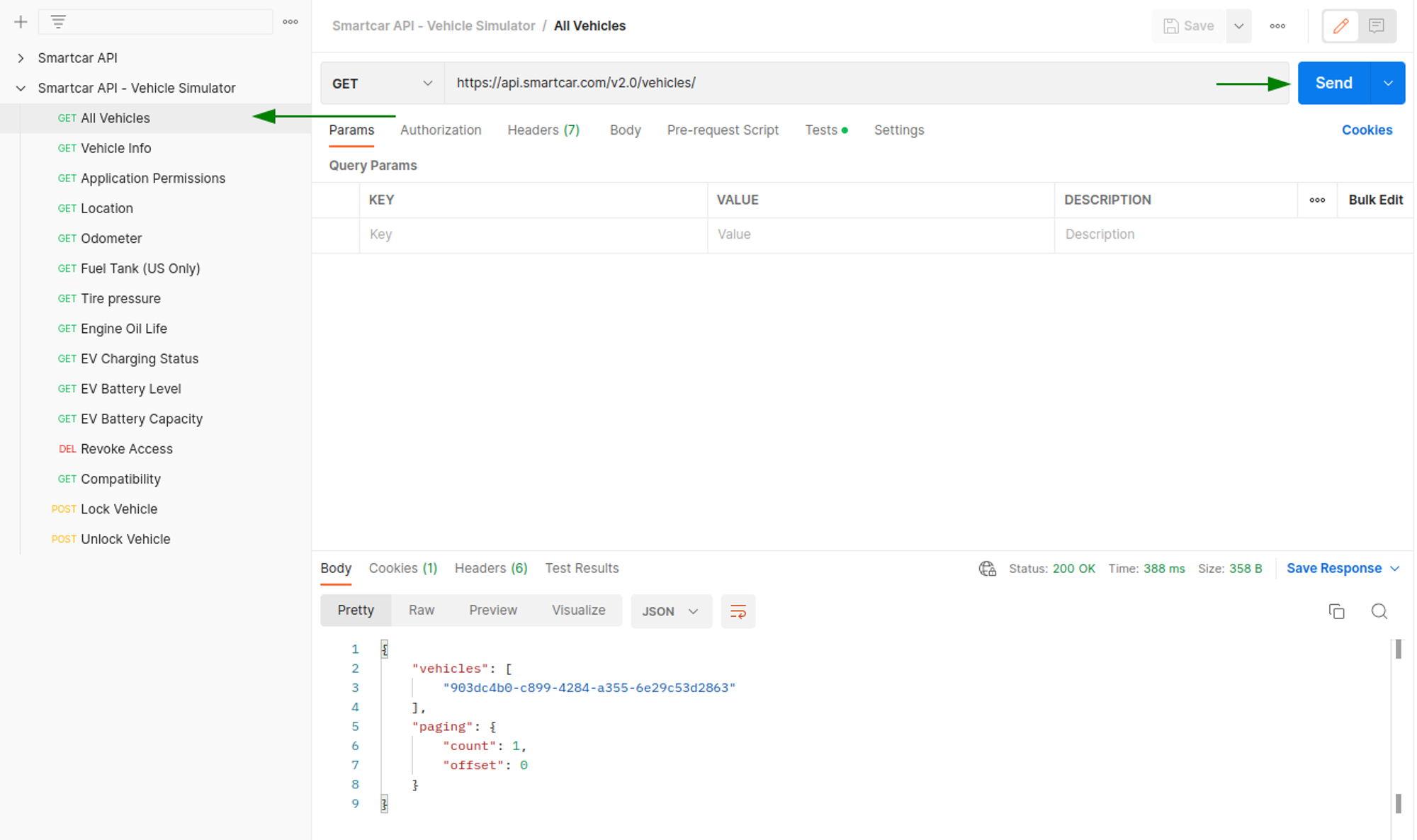Select Pretty response view

(x=356, y=611)
